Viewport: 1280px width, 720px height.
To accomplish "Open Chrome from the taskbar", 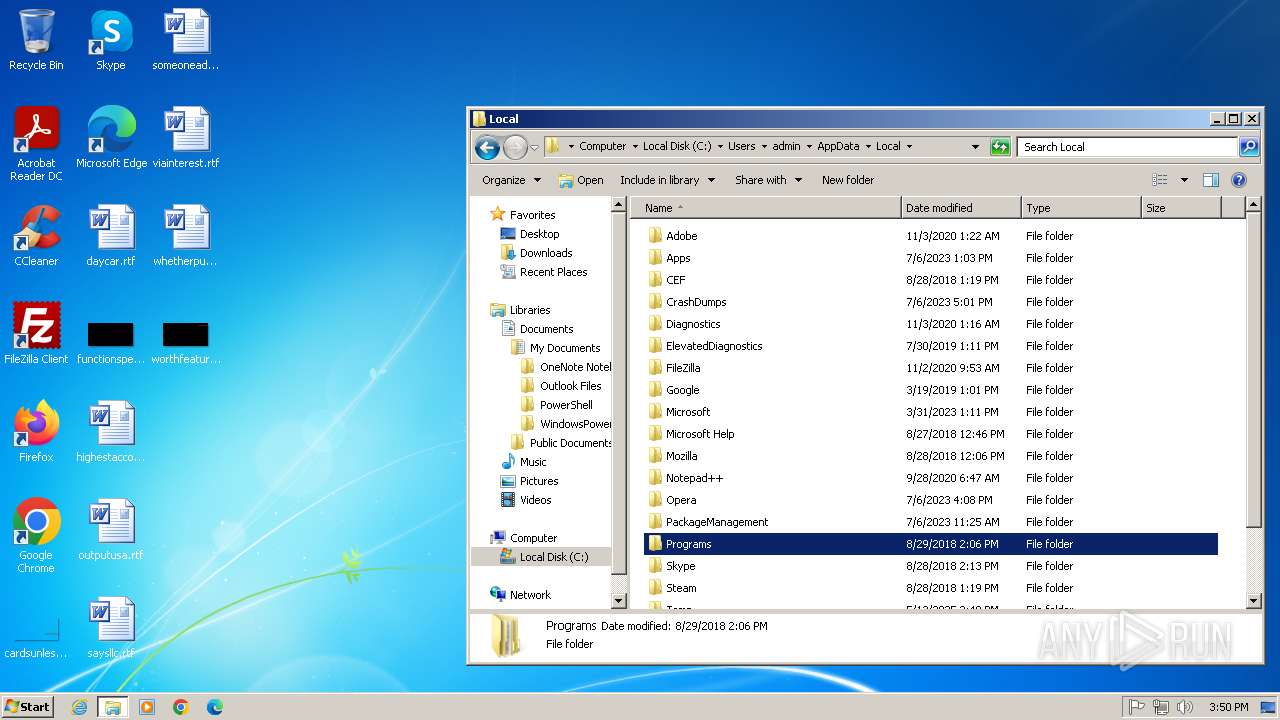I will (x=181, y=707).
